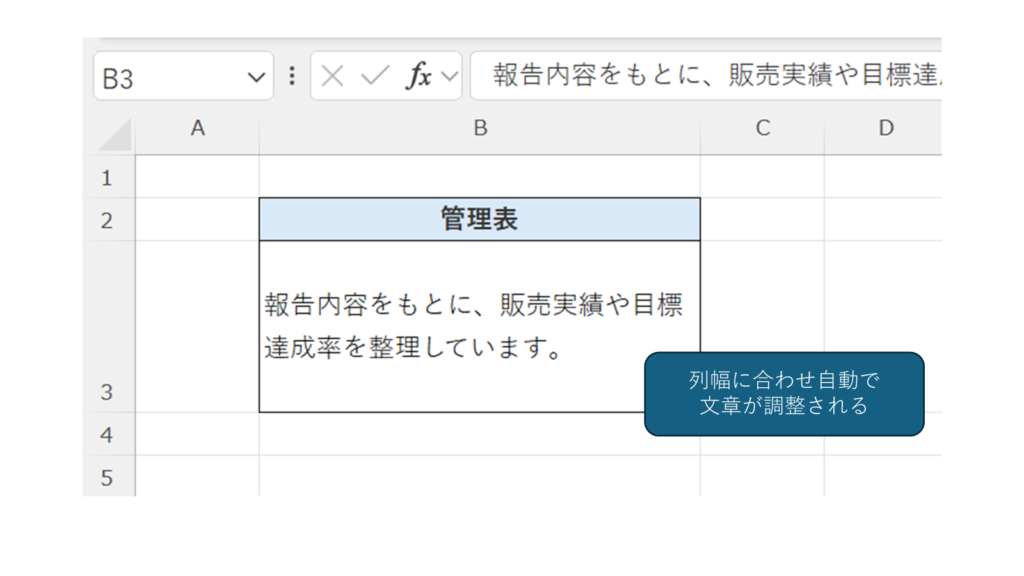Click the blue callout 列幅に合わせ自動で文章が調整される

(x=783, y=394)
